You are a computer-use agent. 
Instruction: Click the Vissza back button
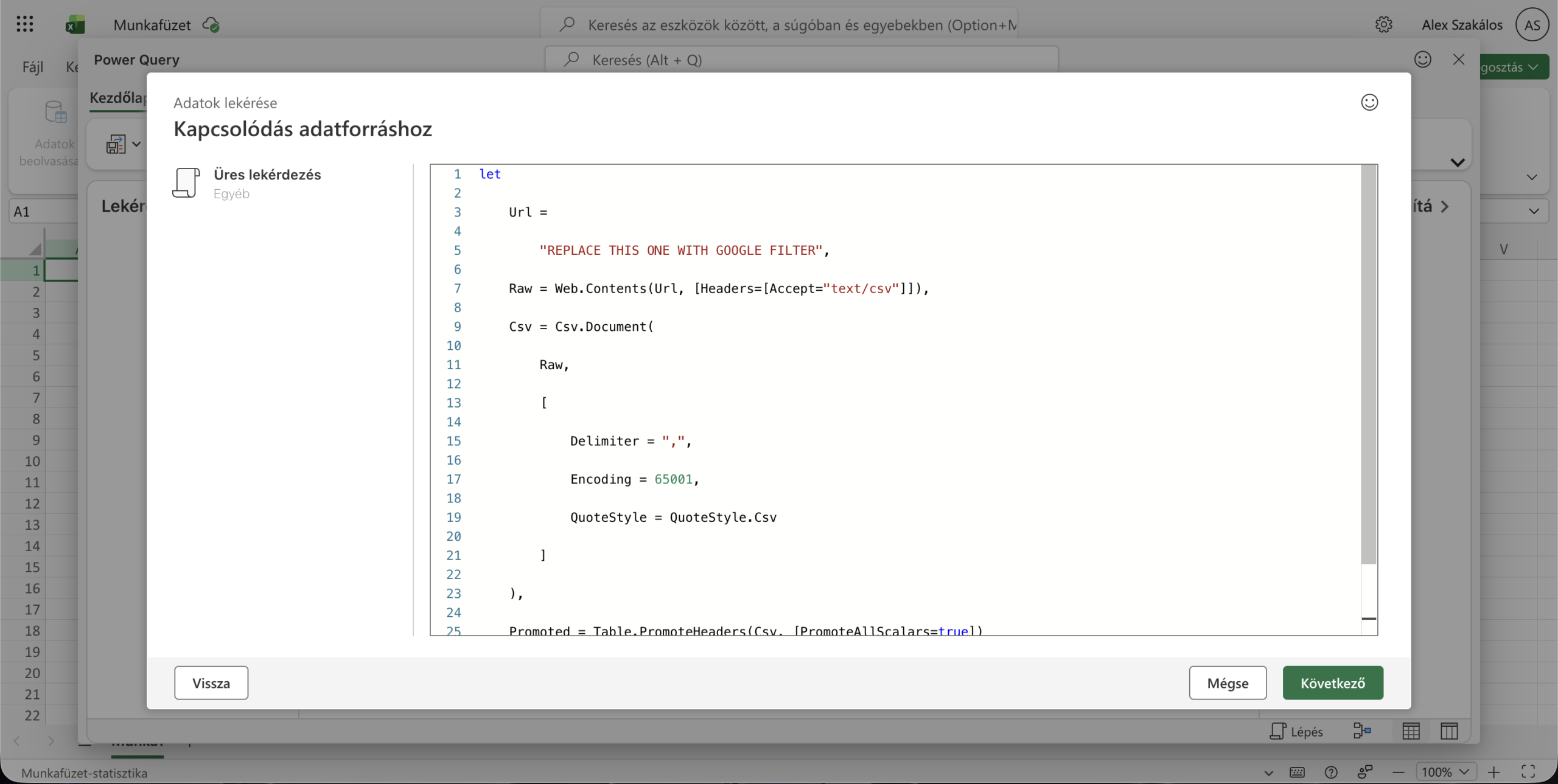click(x=211, y=683)
